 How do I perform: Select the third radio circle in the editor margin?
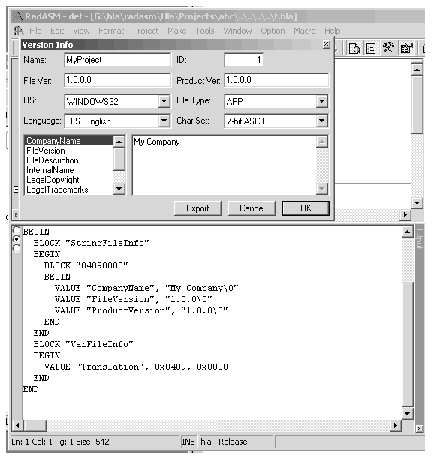[x=16, y=248]
